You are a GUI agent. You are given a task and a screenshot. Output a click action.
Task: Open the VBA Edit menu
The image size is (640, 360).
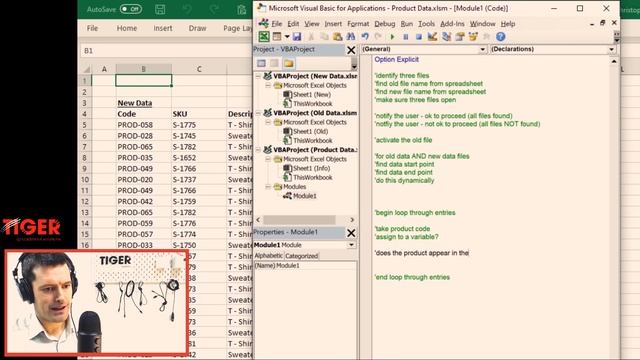coord(293,24)
